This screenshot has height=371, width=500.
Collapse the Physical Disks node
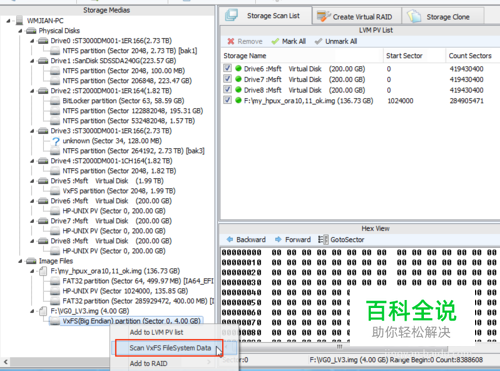tap(20, 31)
